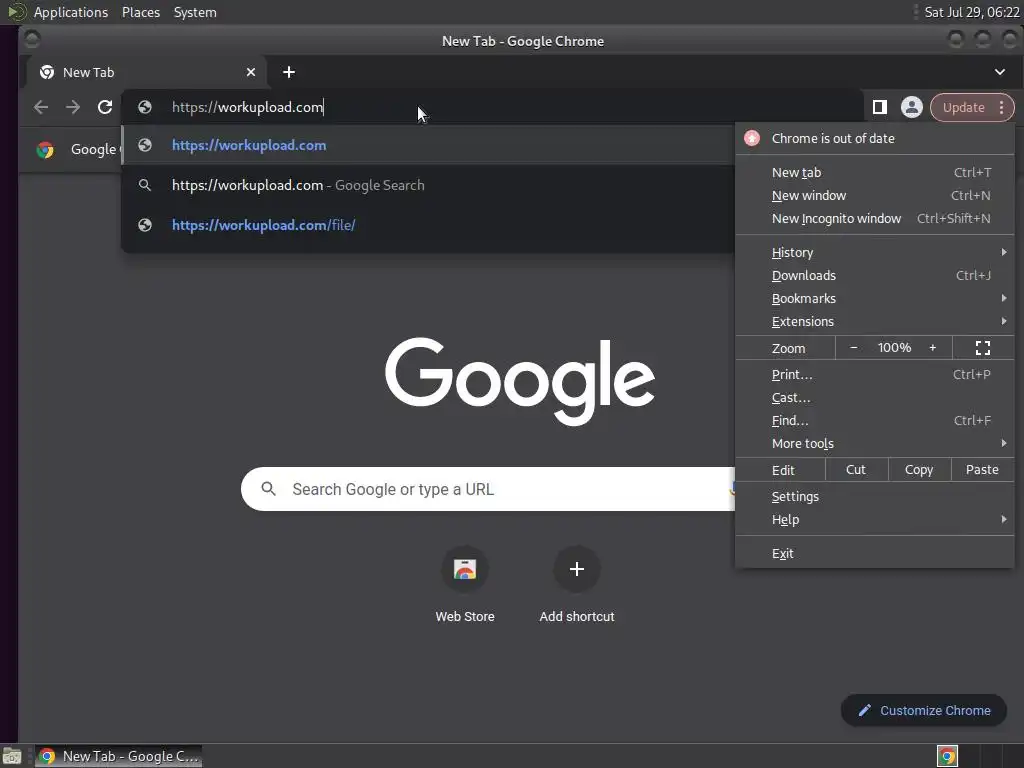The height and width of the screenshot is (768, 1024).
Task: Expand the More tools submenu
Action: 875,443
